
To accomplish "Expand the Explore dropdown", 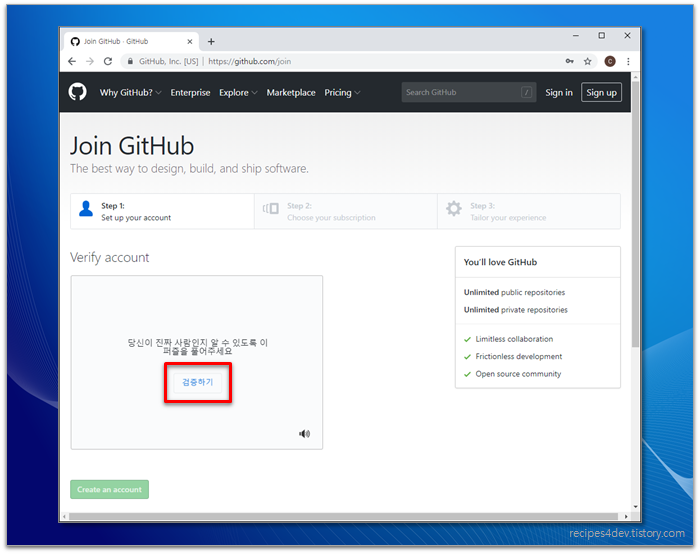I will [238, 92].
